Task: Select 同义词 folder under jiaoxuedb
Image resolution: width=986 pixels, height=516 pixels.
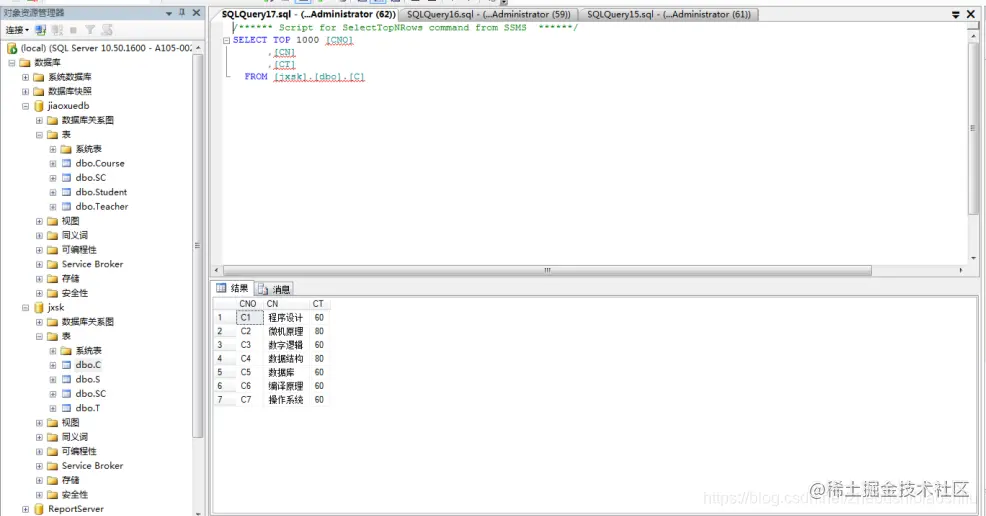Action: (75, 235)
